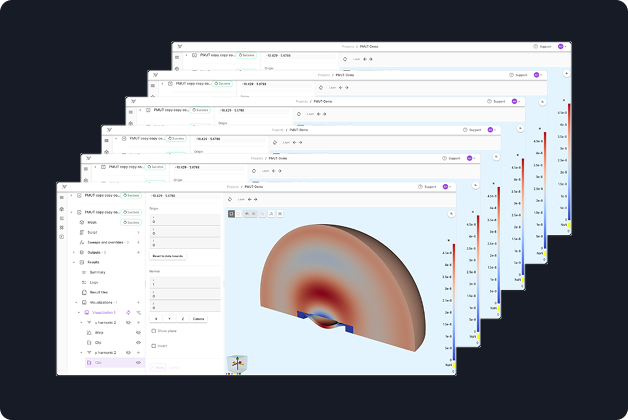Collapse the p harmonic 2 node

81,352
